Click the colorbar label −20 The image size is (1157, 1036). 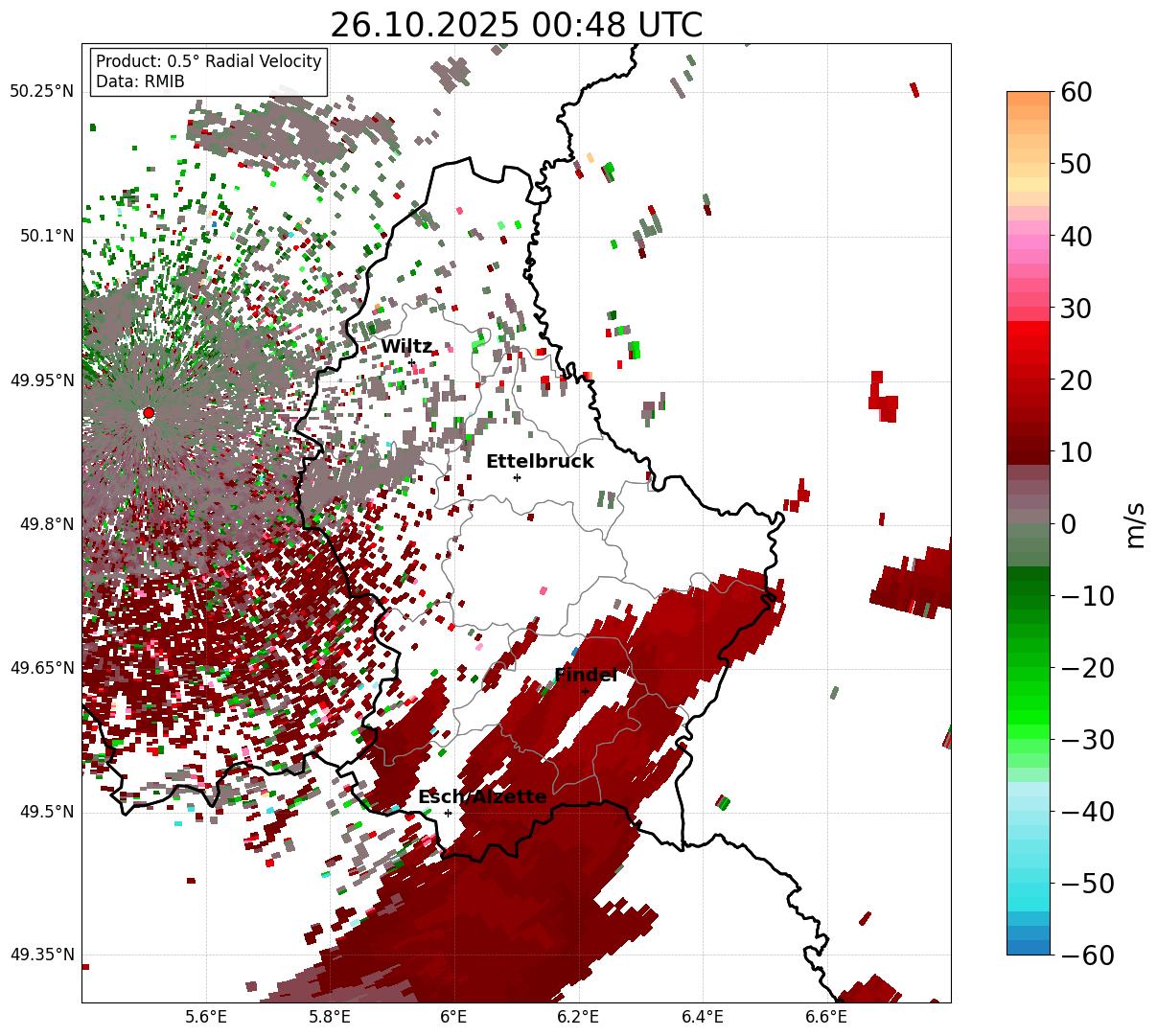tap(1087, 668)
